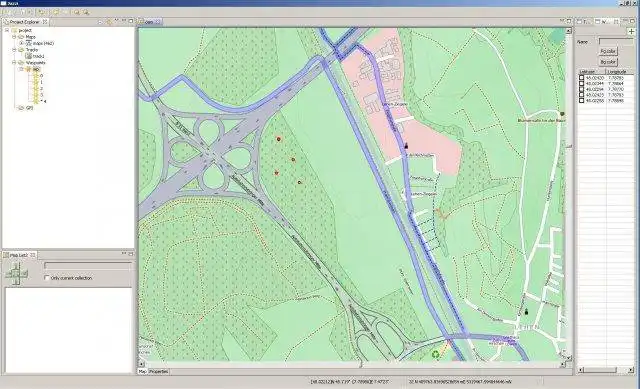Select track1 in project tree
This screenshot has width=640, height=389.
(38, 56)
